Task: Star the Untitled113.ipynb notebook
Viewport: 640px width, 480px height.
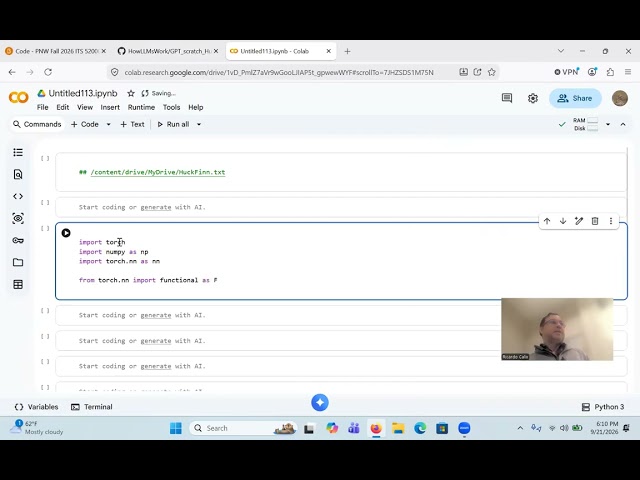Action: coord(131,93)
